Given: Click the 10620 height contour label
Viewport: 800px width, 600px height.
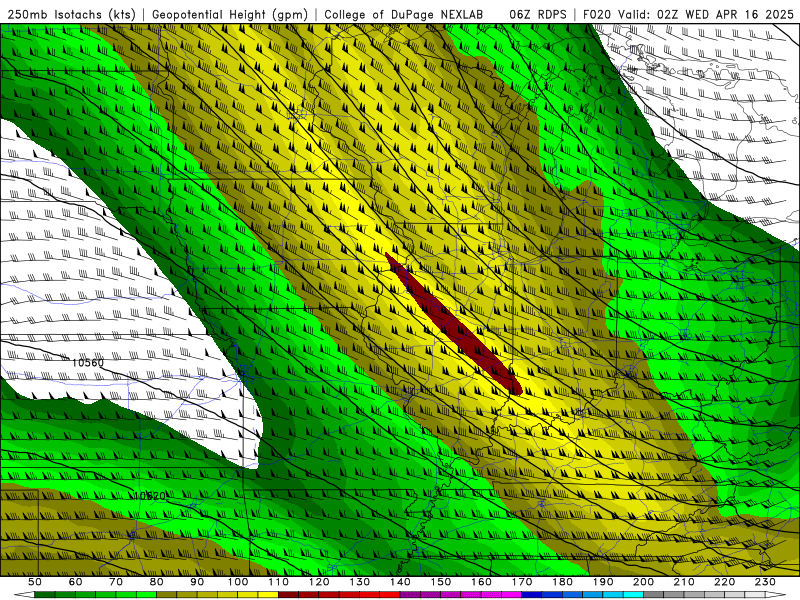Looking at the screenshot, I should 149,495.
